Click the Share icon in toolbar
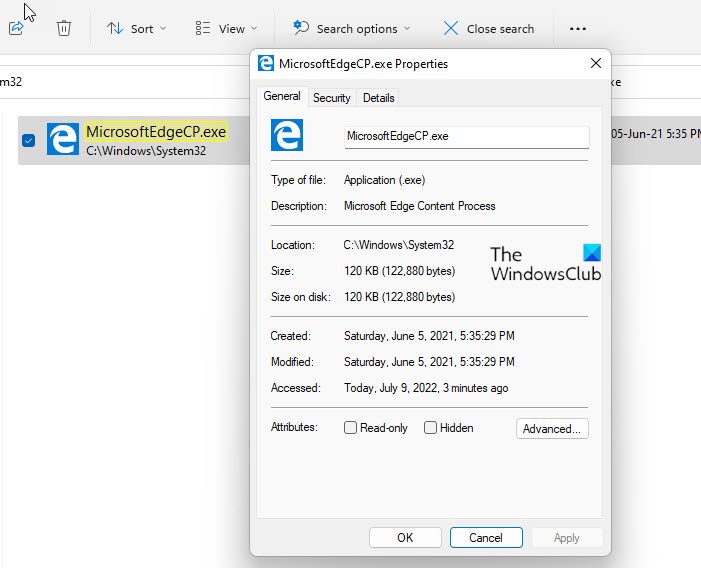 coord(16,28)
